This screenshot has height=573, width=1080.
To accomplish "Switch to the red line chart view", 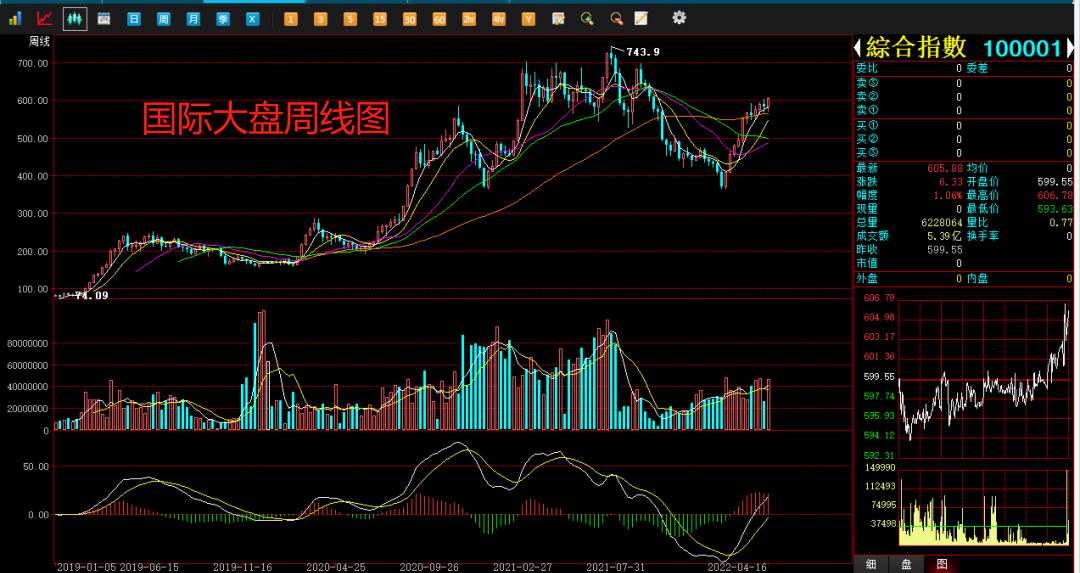I will 45,19.
